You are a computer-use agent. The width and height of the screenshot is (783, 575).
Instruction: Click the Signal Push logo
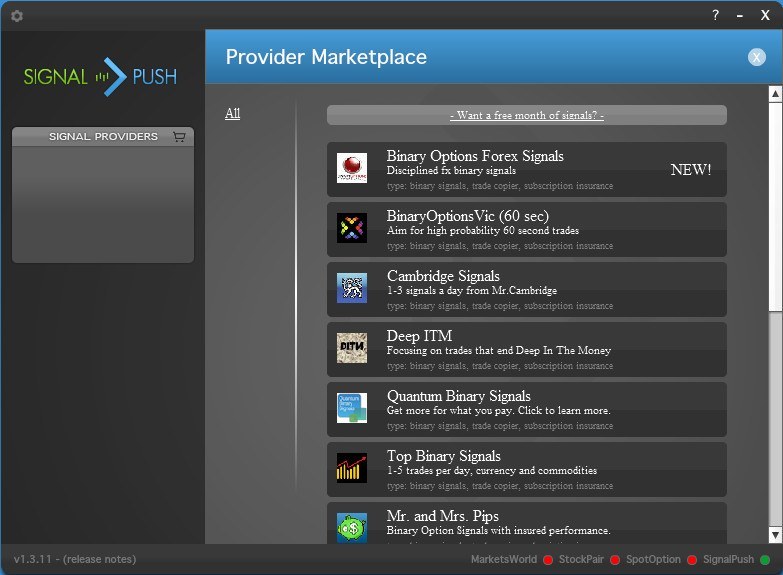pyautogui.click(x=100, y=76)
